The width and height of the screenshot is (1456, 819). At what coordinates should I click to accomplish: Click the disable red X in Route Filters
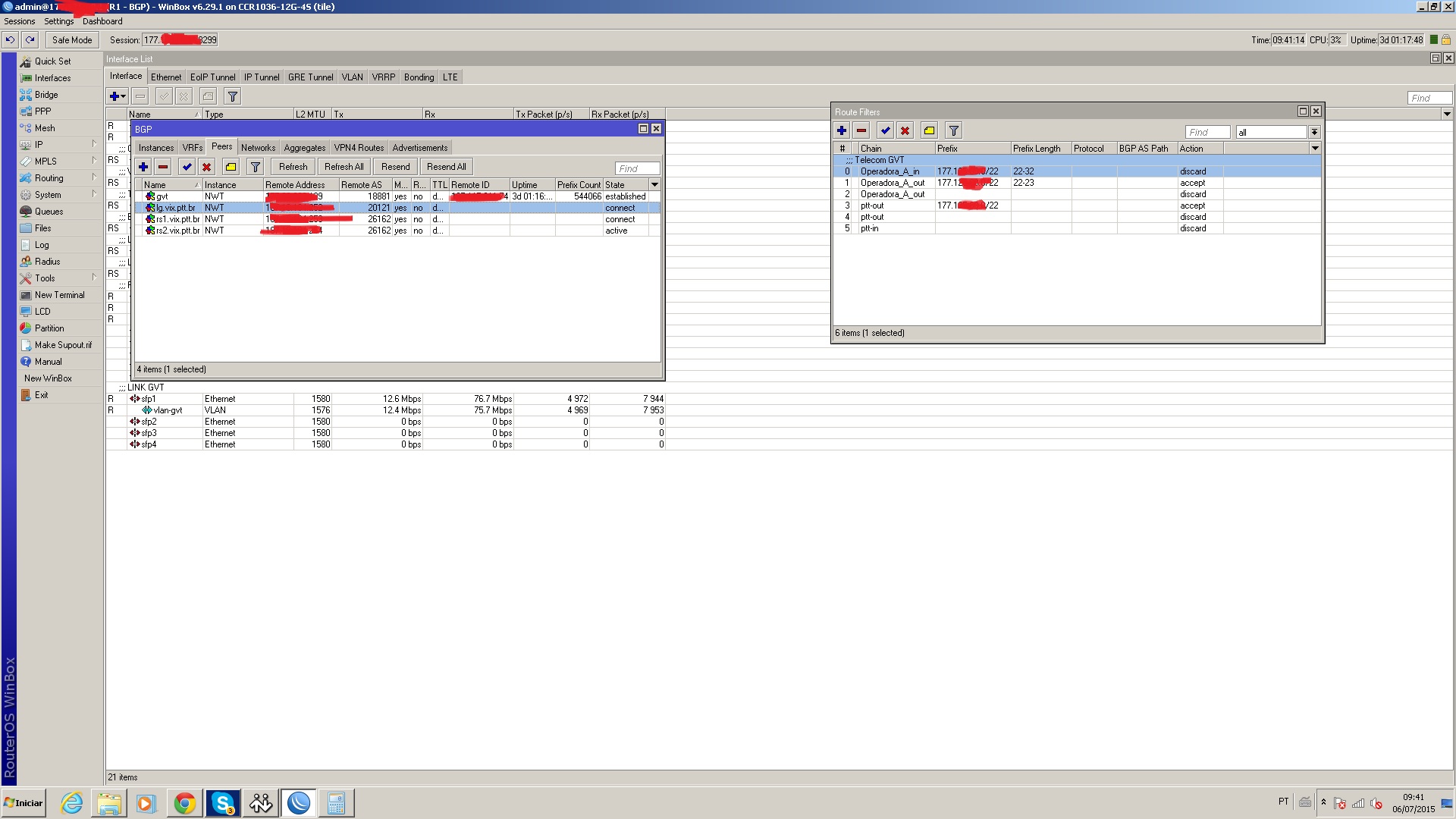(905, 130)
